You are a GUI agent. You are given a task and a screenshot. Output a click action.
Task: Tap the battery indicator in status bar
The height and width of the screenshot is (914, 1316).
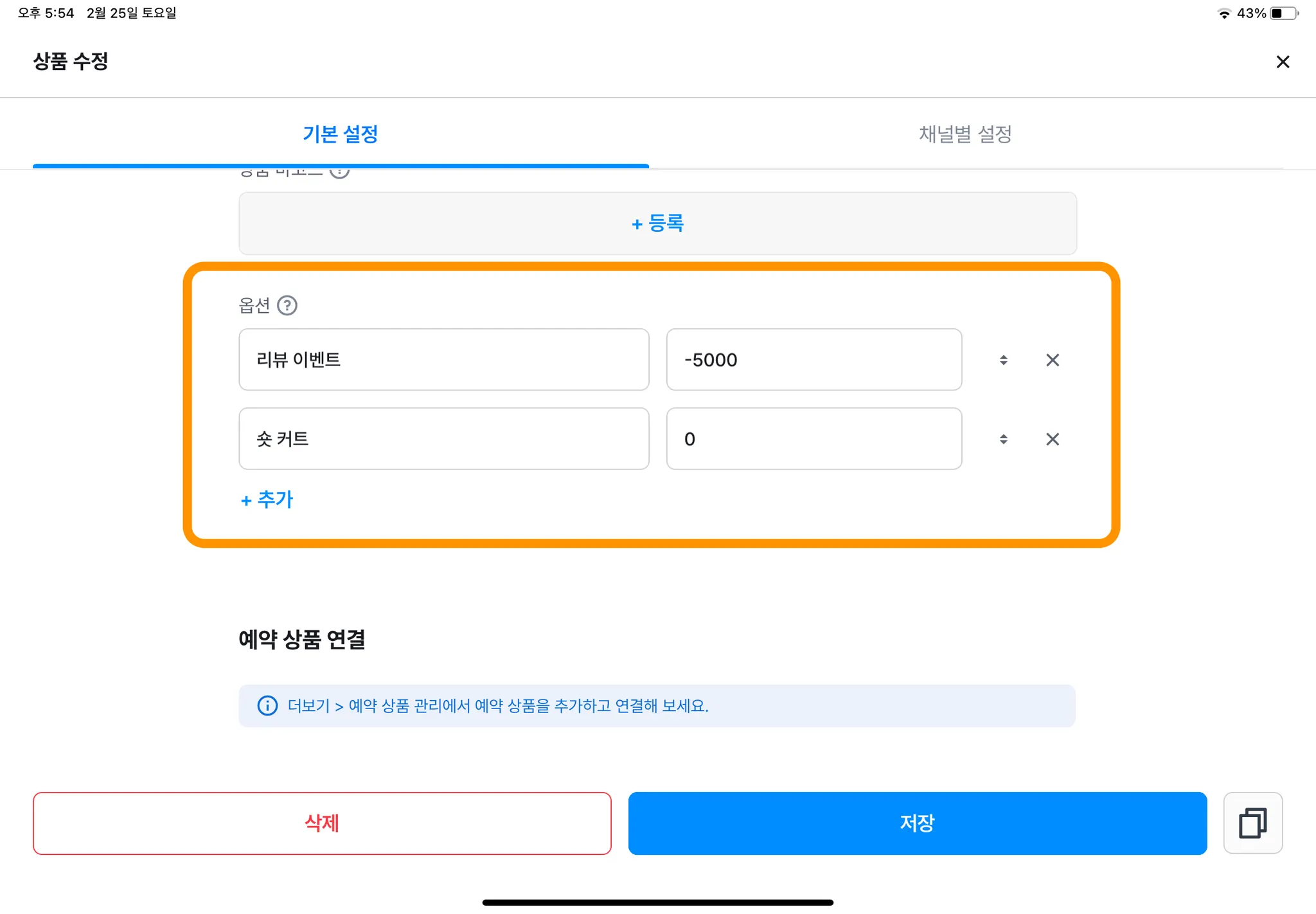coord(1283,13)
